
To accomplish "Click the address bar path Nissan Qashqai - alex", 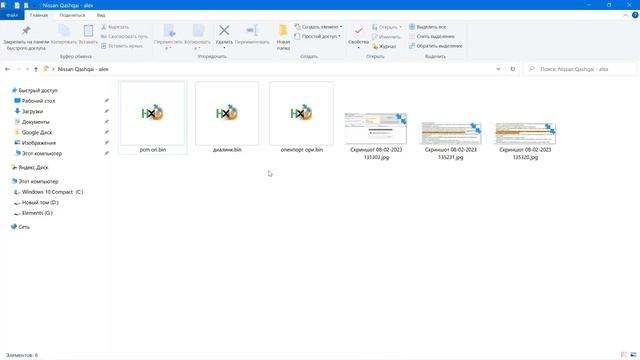I will [x=83, y=69].
